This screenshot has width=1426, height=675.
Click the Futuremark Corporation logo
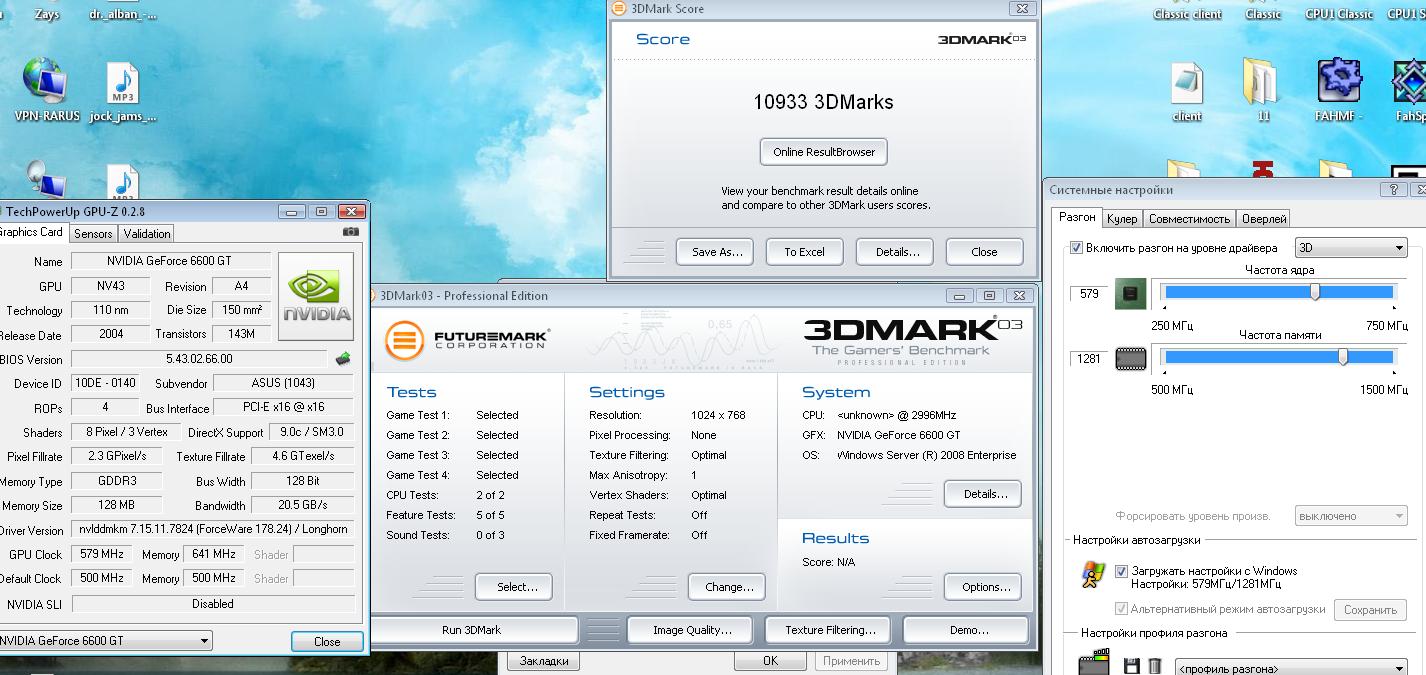(x=468, y=339)
